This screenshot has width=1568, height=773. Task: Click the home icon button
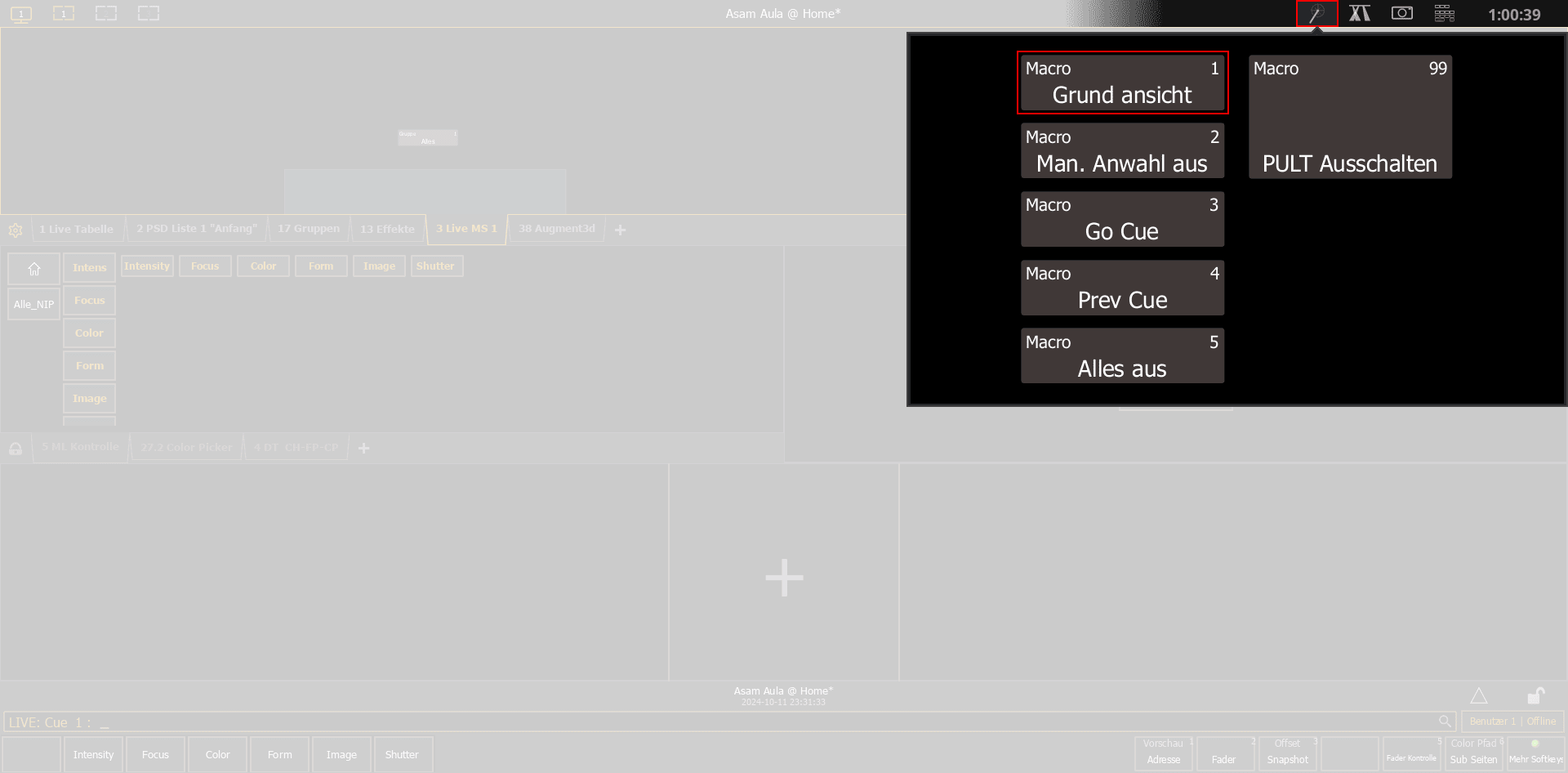click(x=34, y=269)
